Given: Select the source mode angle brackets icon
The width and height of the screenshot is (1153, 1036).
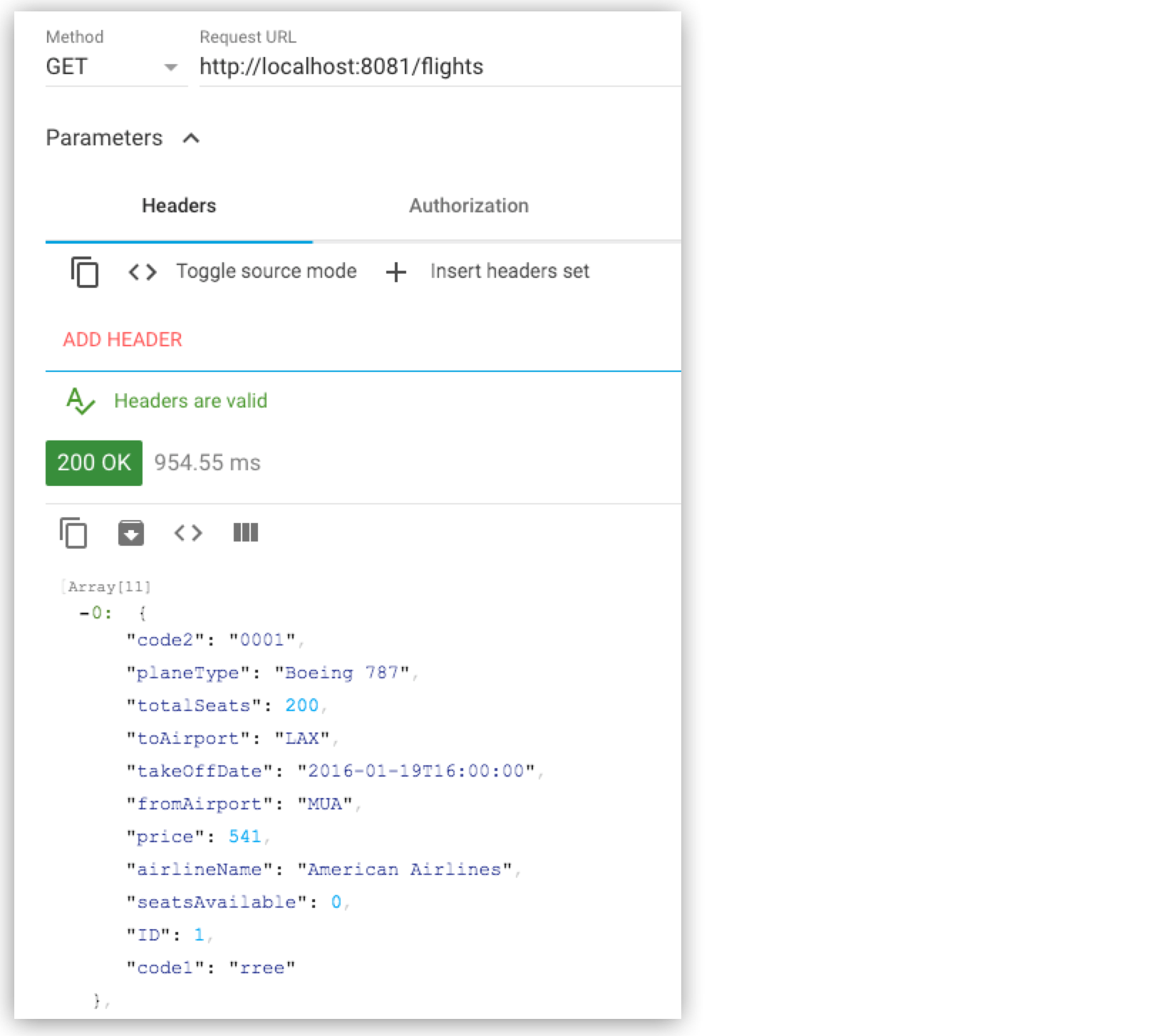Looking at the screenshot, I should (x=142, y=272).
